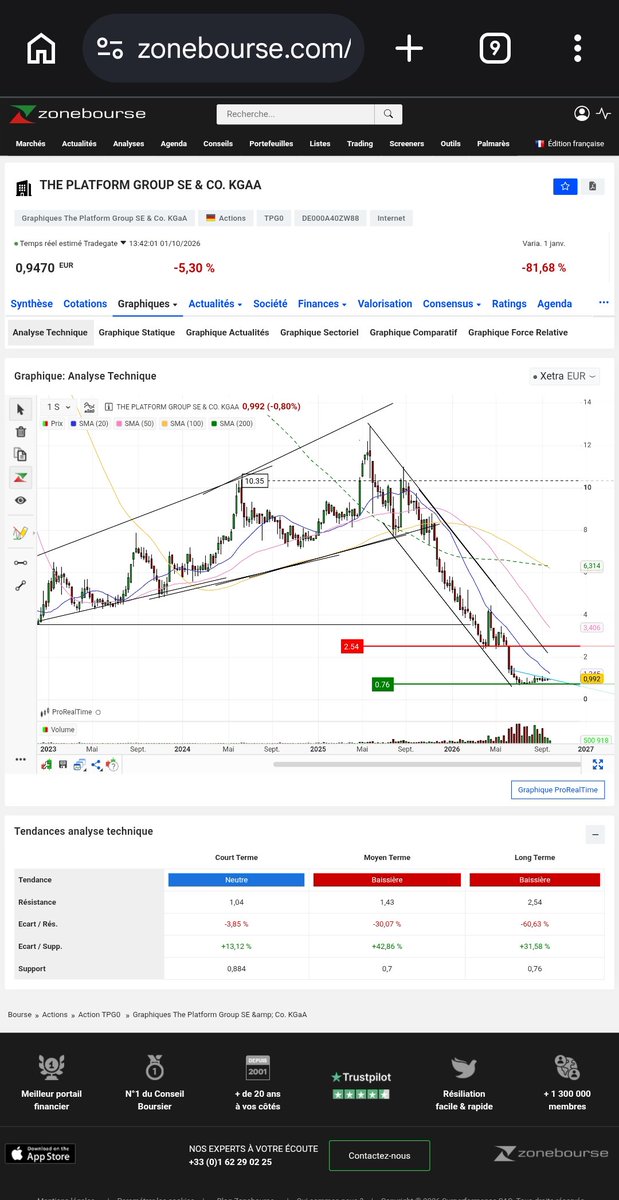Expand the chart to fullscreen
The height and width of the screenshot is (1200, 619).
click(x=598, y=765)
